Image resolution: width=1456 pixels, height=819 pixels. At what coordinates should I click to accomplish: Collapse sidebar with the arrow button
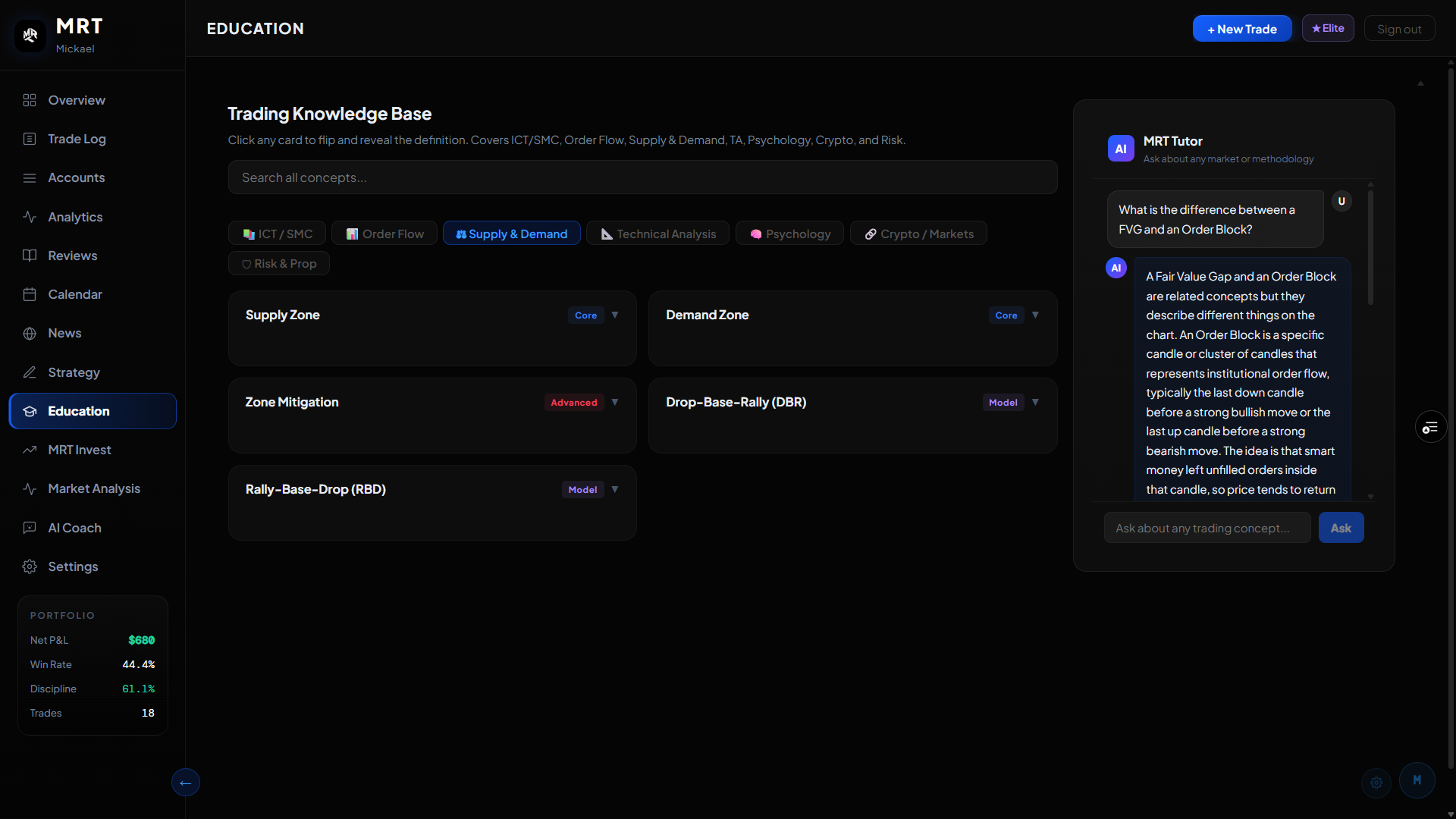[x=186, y=783]
